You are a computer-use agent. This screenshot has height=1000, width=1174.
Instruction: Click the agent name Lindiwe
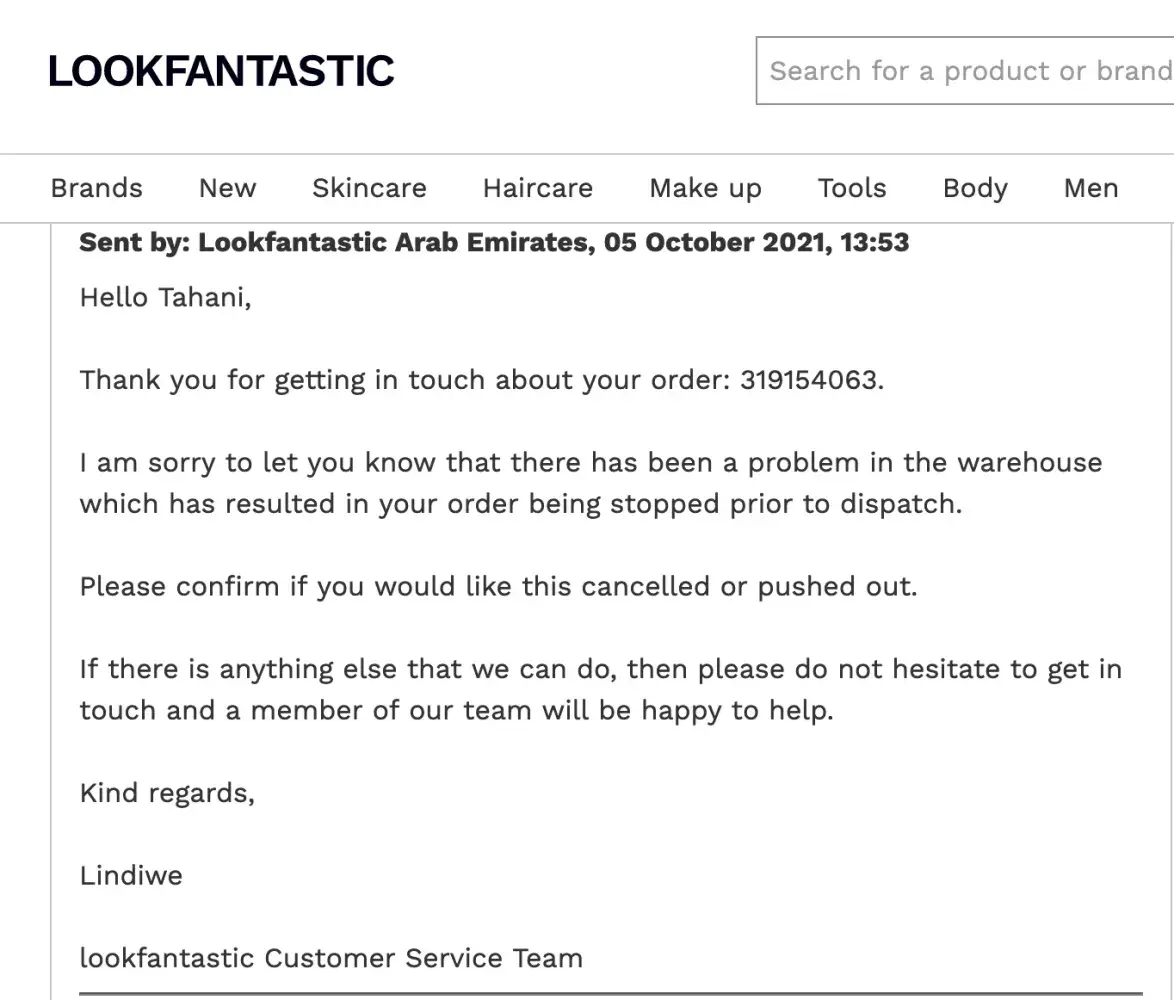[131, 876]
